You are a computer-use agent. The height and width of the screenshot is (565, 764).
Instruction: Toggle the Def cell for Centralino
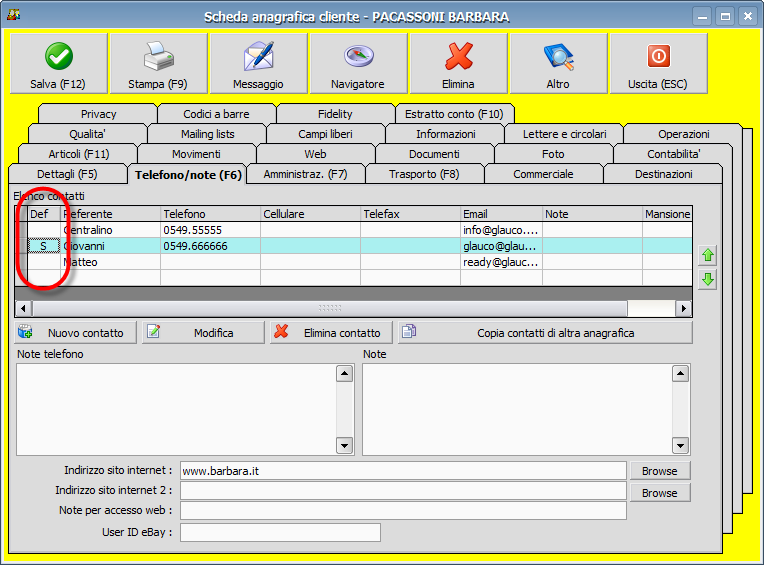(43, 230)
